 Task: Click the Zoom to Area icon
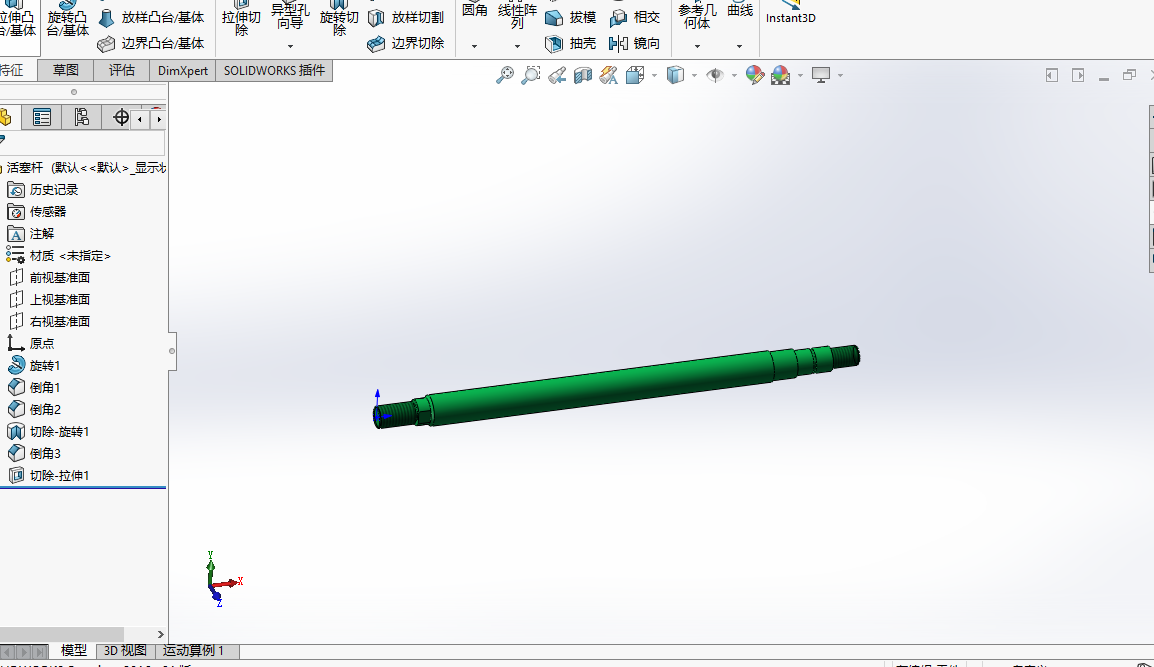(531, 75)
